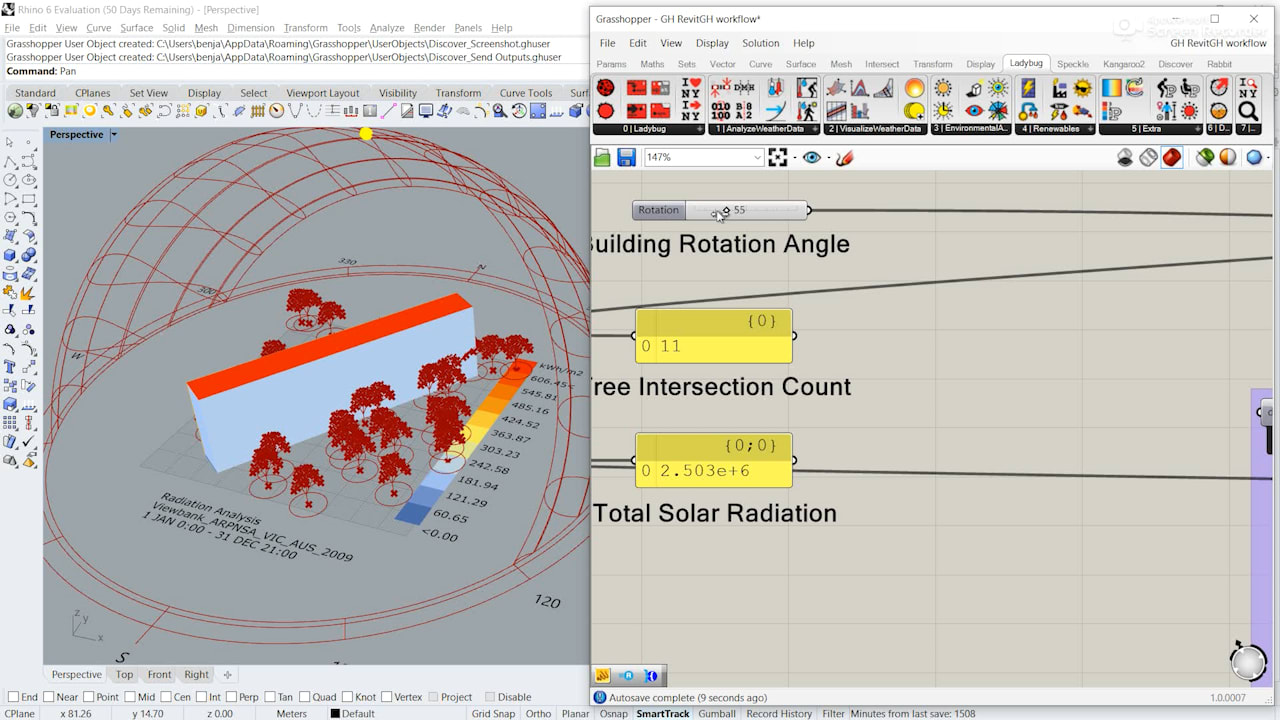Viewport: 1280px width, 720px height.
Task: Click the red shaded preview mode icon
Action: pyautogui.click(x=1172, y=157)
